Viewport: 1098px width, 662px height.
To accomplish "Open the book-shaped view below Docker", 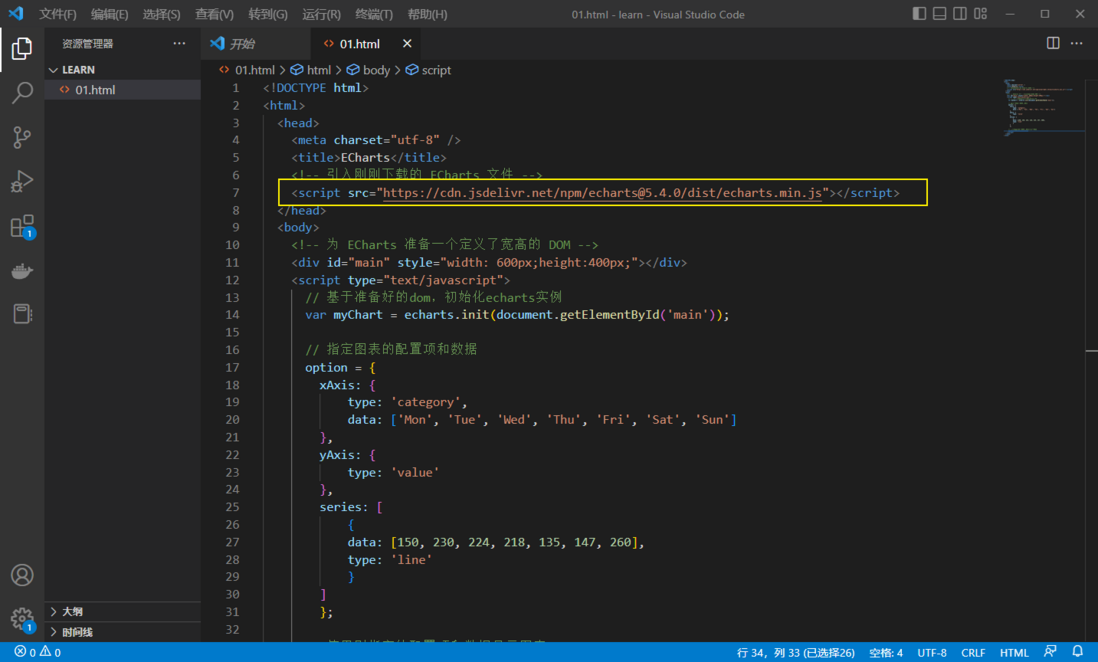I will click(22, 314).
